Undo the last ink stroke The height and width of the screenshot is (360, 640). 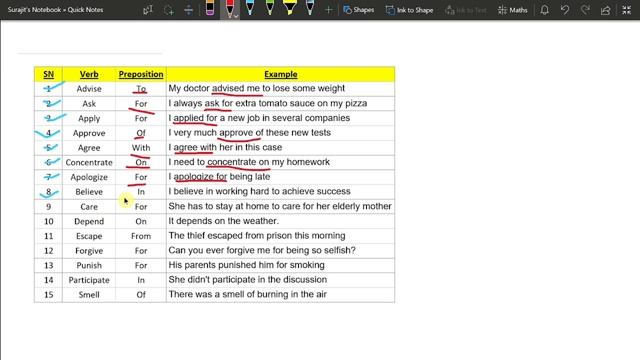click(x=565, y=10)
